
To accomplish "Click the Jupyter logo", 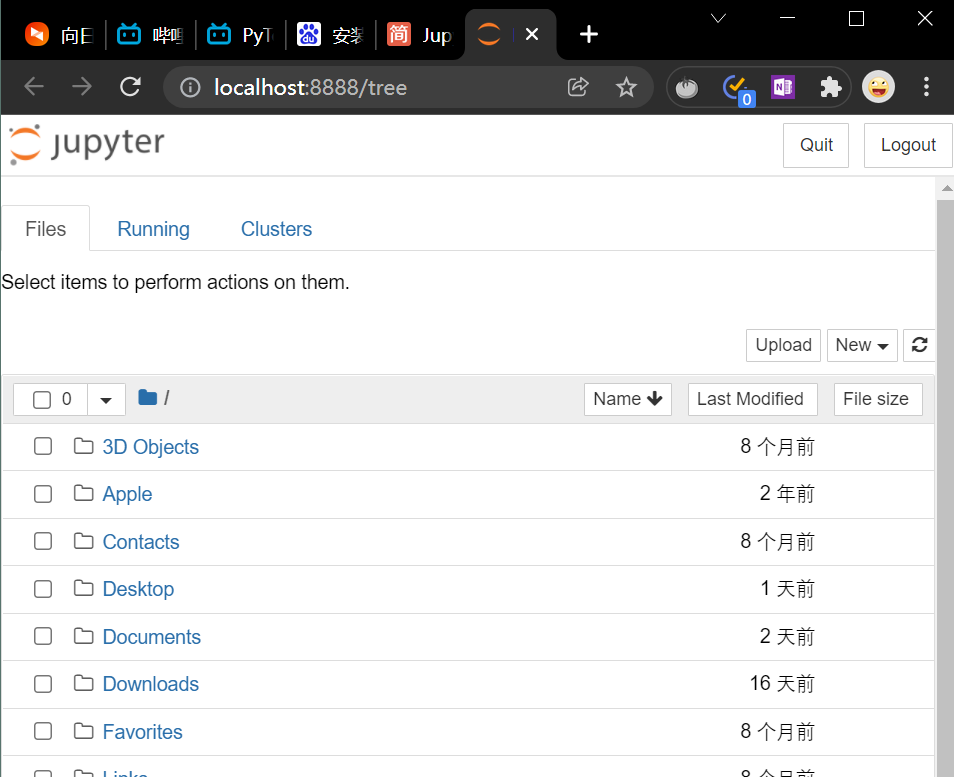I will [x=86, y=144].
